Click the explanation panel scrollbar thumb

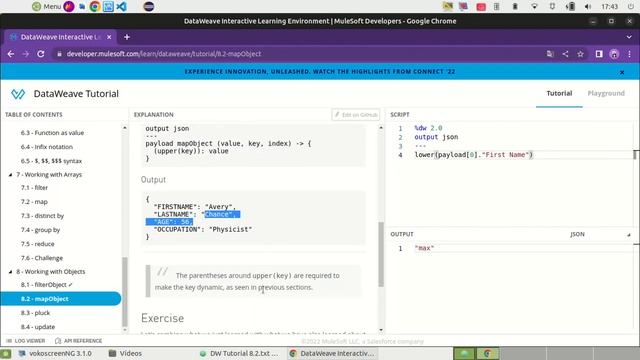coord(381,254)
